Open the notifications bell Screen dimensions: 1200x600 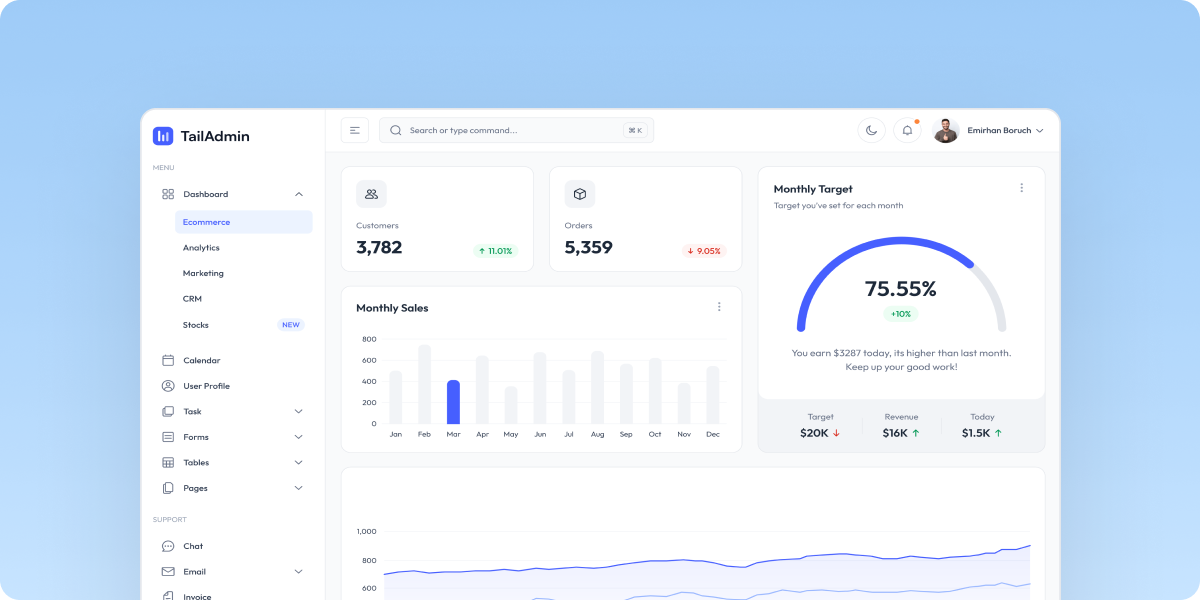click(x=907, y=130)
